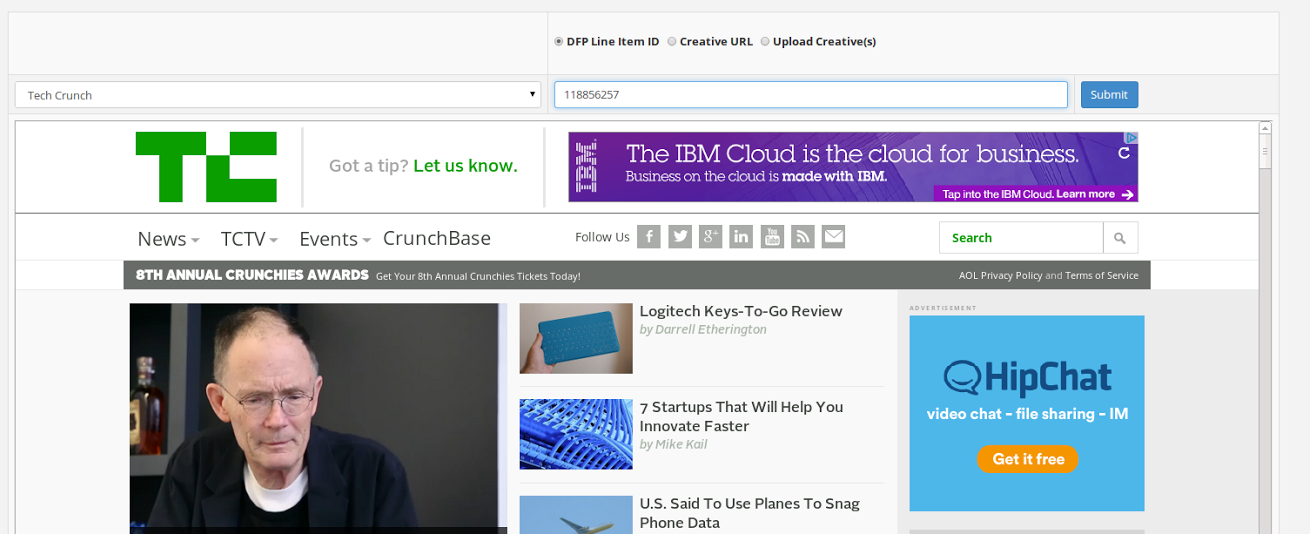Open the Tech Crunch site dropdown
This screenshot has width=1310, height=534.
click(278, 95)
